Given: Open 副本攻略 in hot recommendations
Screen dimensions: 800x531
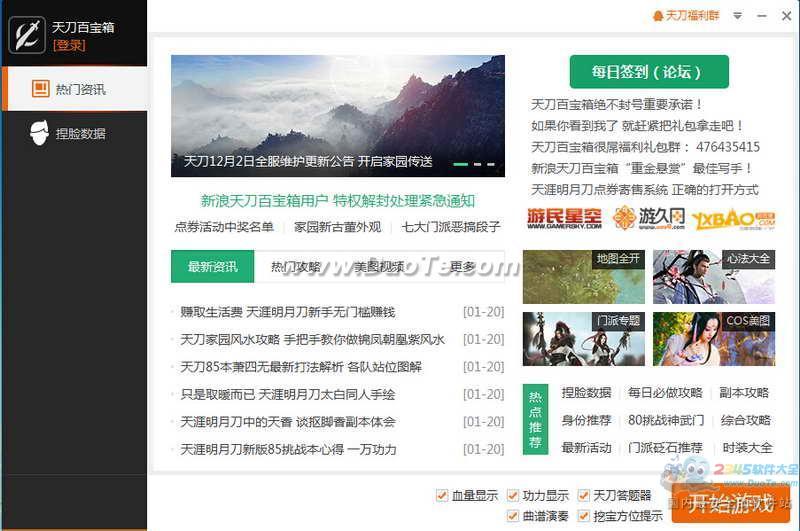Looking at the screenshot, I should [x=744, y=392].
